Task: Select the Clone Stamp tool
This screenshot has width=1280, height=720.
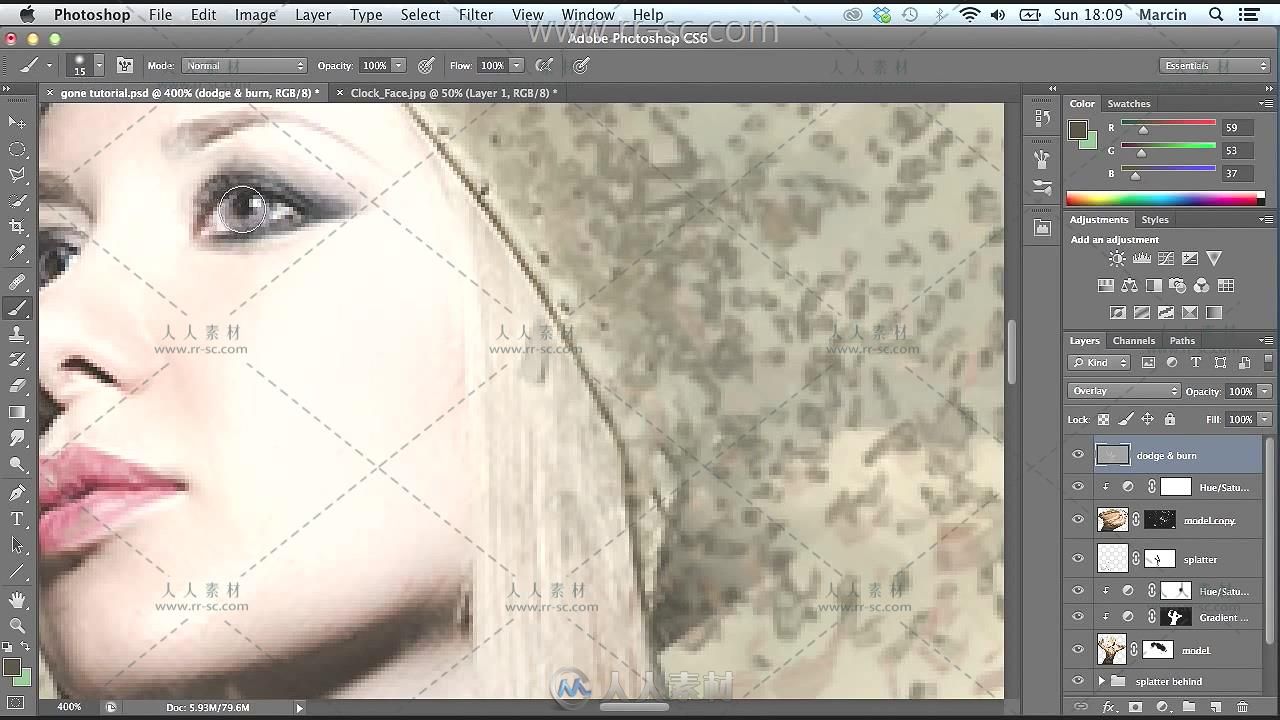Action: pyautogui.click(x=17, y=335)
